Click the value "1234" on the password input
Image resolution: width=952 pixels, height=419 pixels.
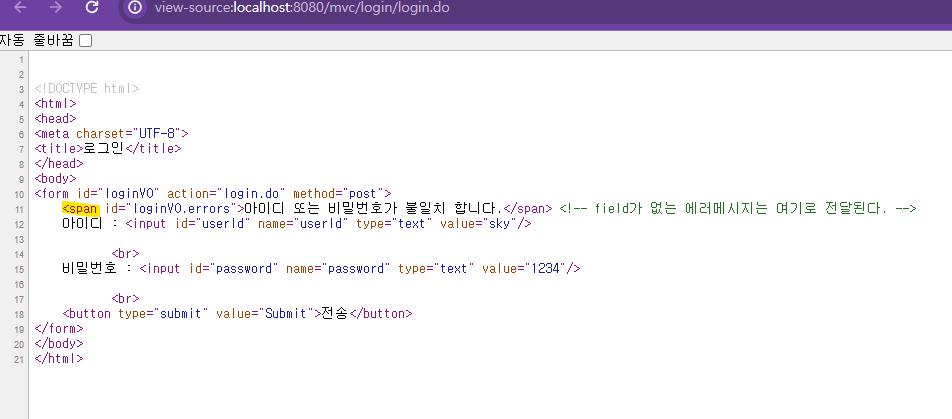pos(543,268)
